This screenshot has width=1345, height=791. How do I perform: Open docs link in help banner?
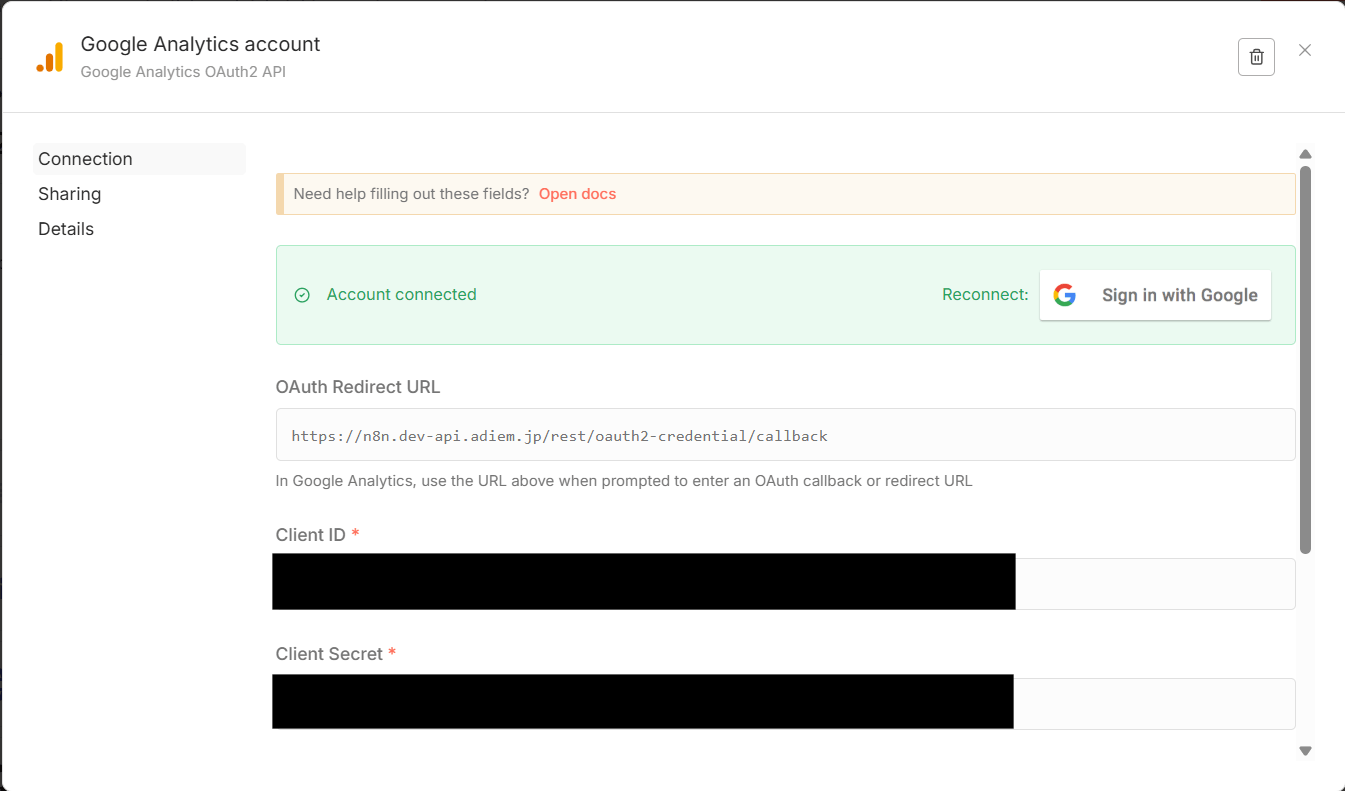tap(577, 194)
